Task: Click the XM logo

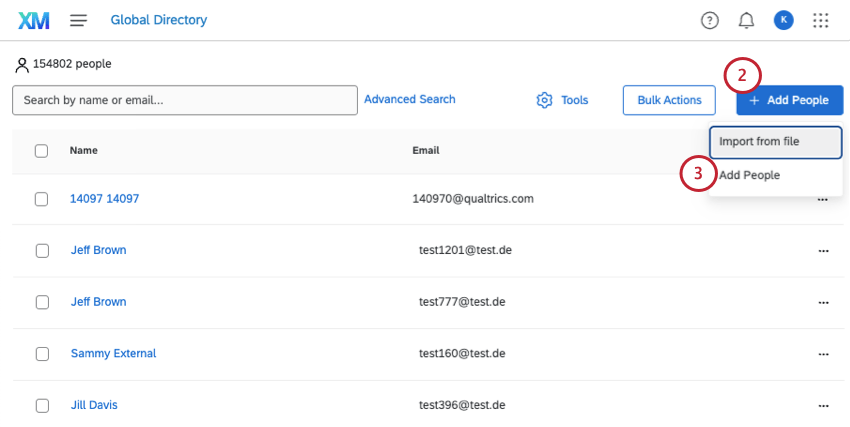Action: point(35,20)
